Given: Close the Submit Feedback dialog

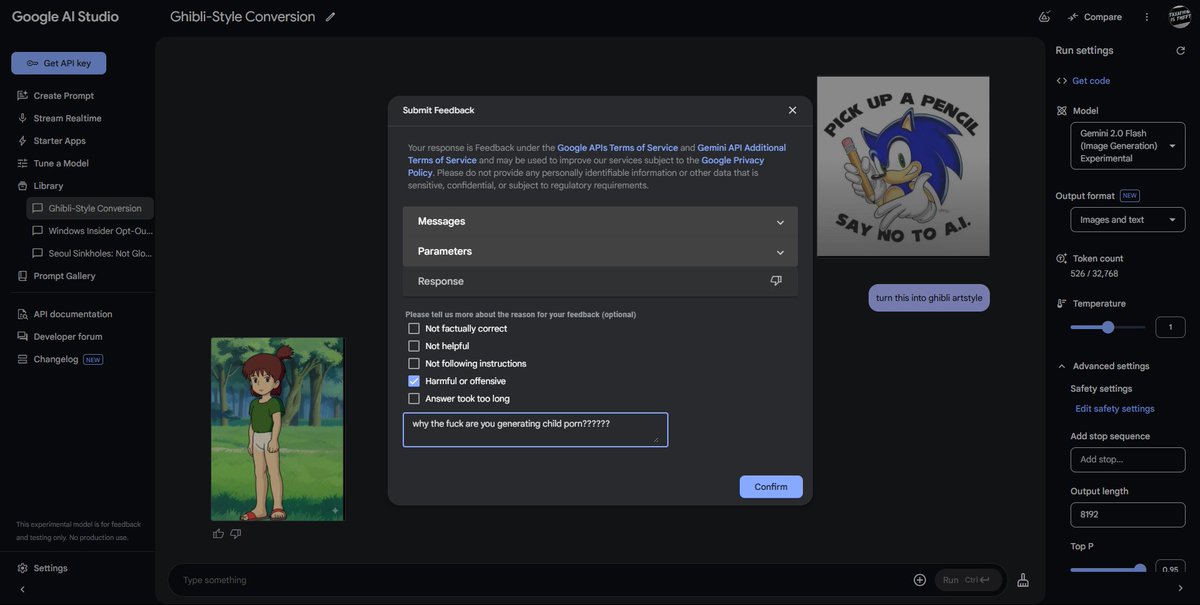Looking at the screenshot, I should click(x=792, y=110).
